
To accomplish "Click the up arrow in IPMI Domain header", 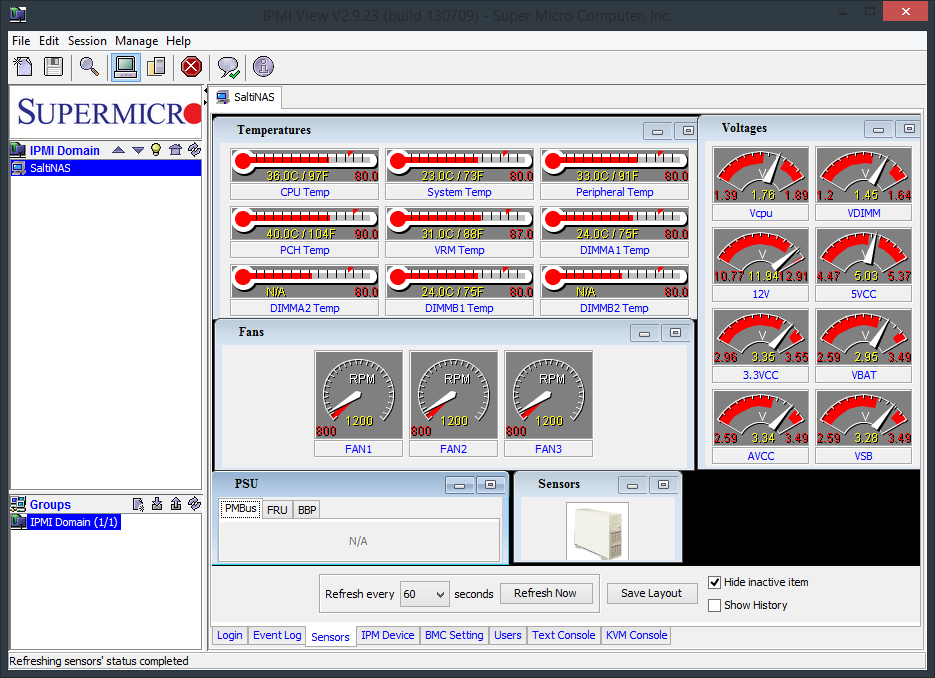I will [x=118, y=150].
